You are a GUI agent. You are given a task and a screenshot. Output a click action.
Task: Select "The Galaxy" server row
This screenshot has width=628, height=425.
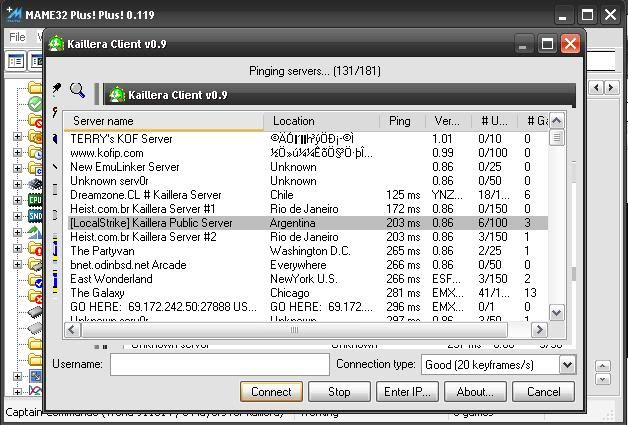307,293
